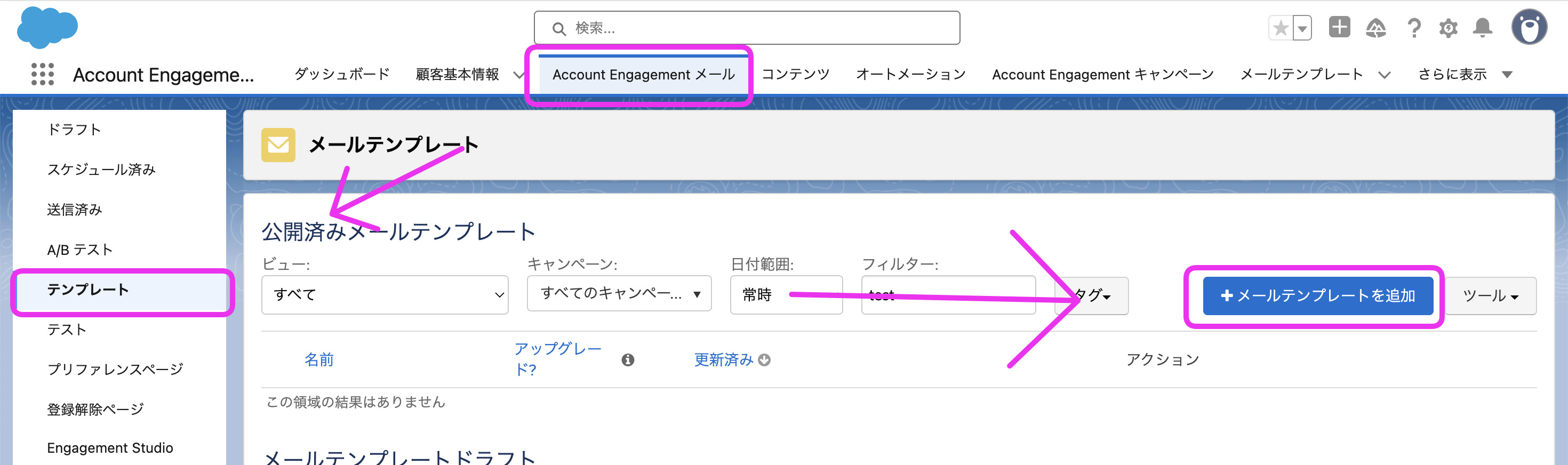Open the キャンペーン filter dropdown

619,293
